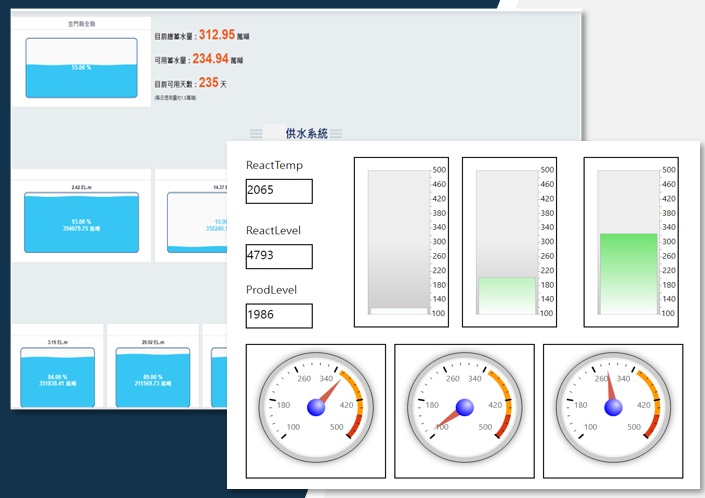
Task: Click the right linear gauge's green fill
Action: pyautogui.click(x=628, y=274)
